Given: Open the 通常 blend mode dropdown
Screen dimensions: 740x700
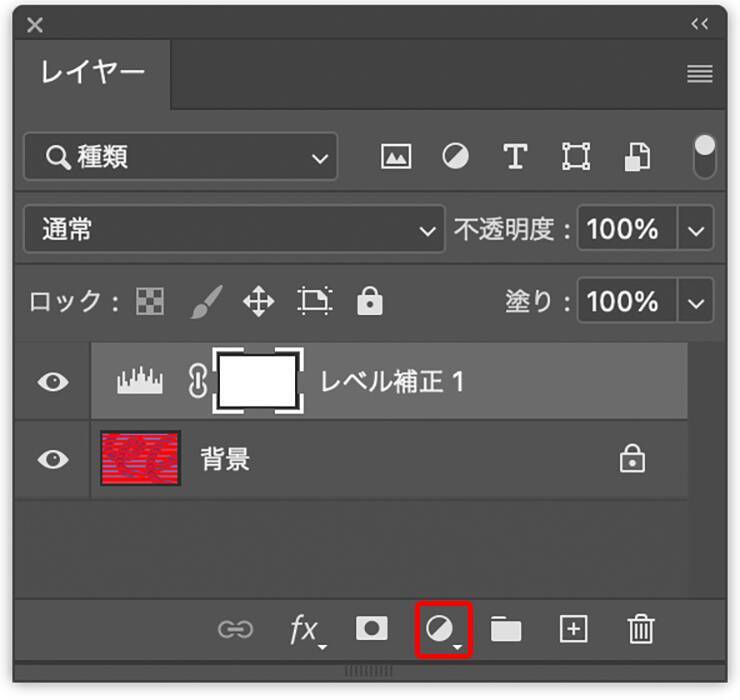Looking at the screenshot, I should 235,229.
